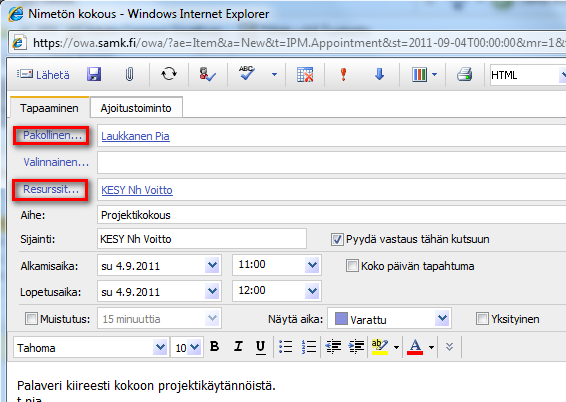Open the categories dropdown arrow

(434, 75)
